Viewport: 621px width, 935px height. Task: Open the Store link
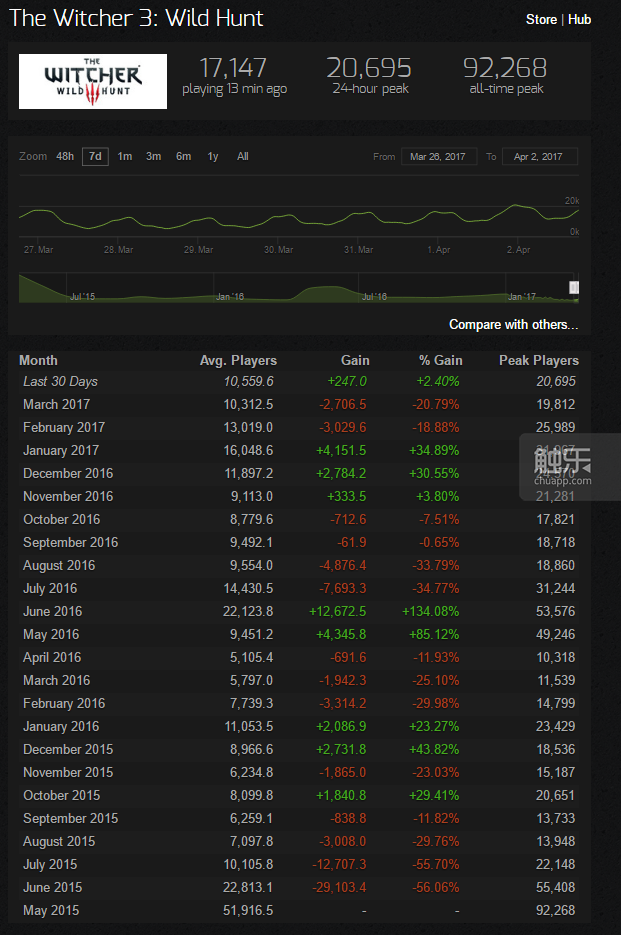541,20
